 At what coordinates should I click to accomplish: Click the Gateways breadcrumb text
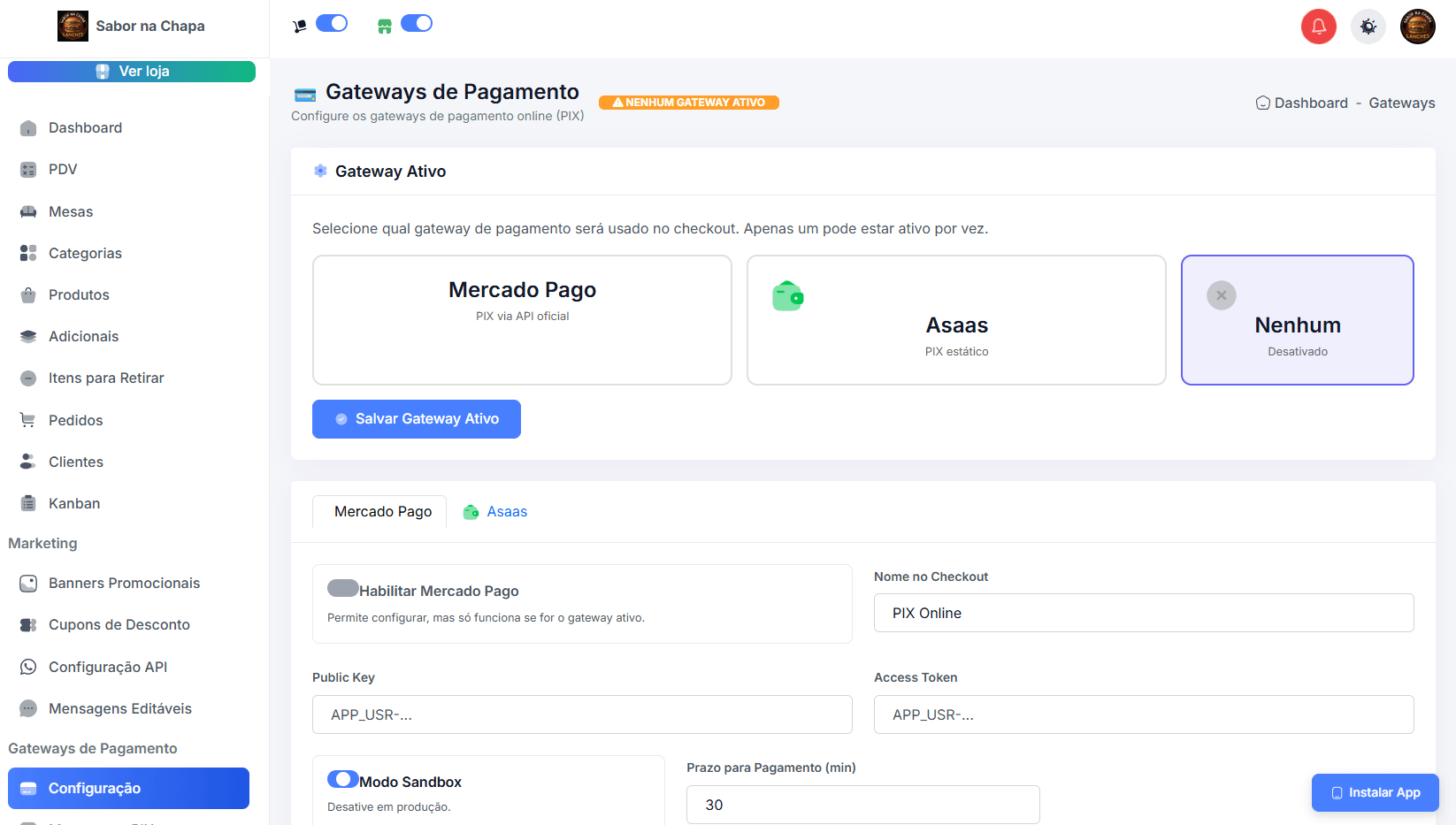[1402, 103]
